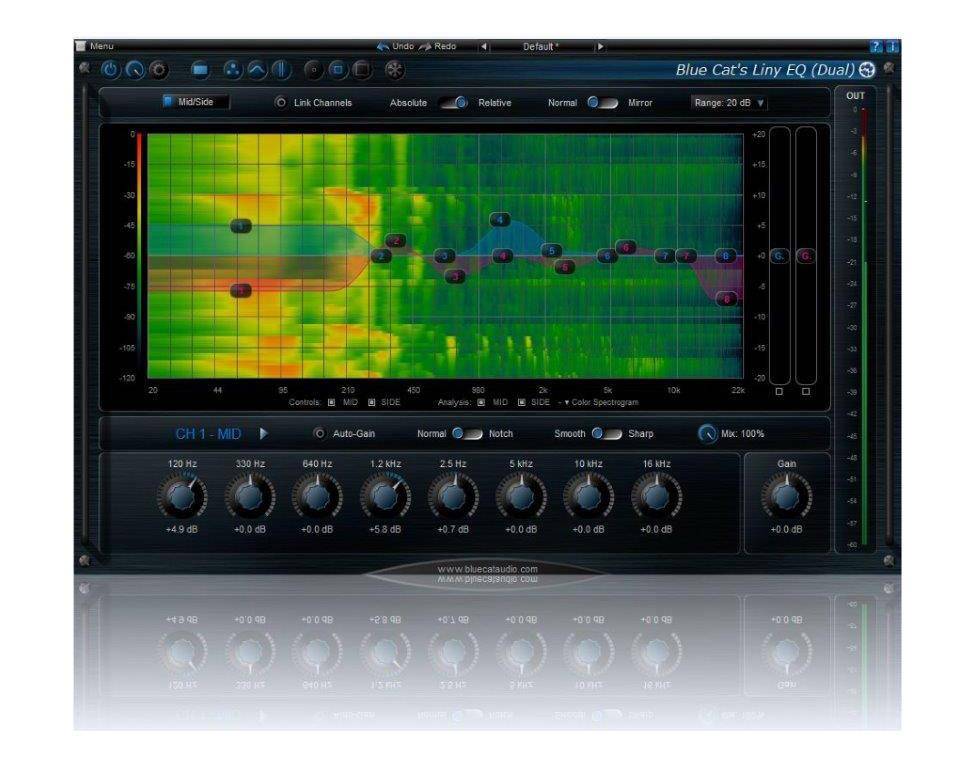Open the question mark help icon
Viewport: 963px width, 768px height.
coord(876,46)
